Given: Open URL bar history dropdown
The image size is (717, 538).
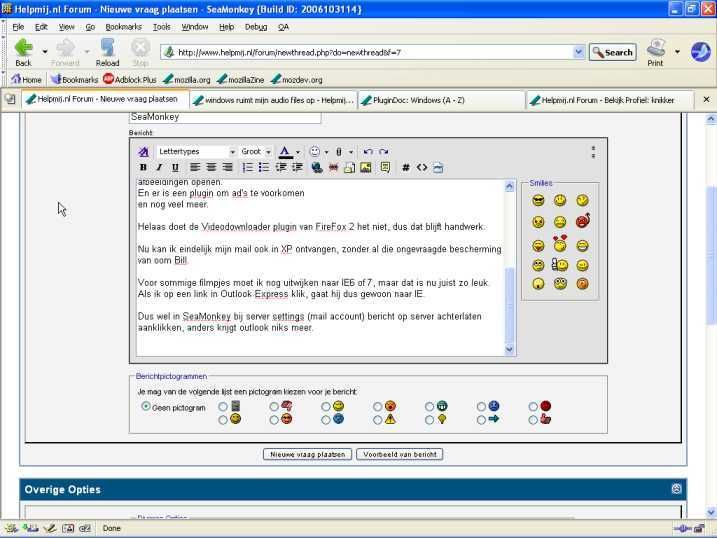Looking at the screenshot, I should coord(578,52).
